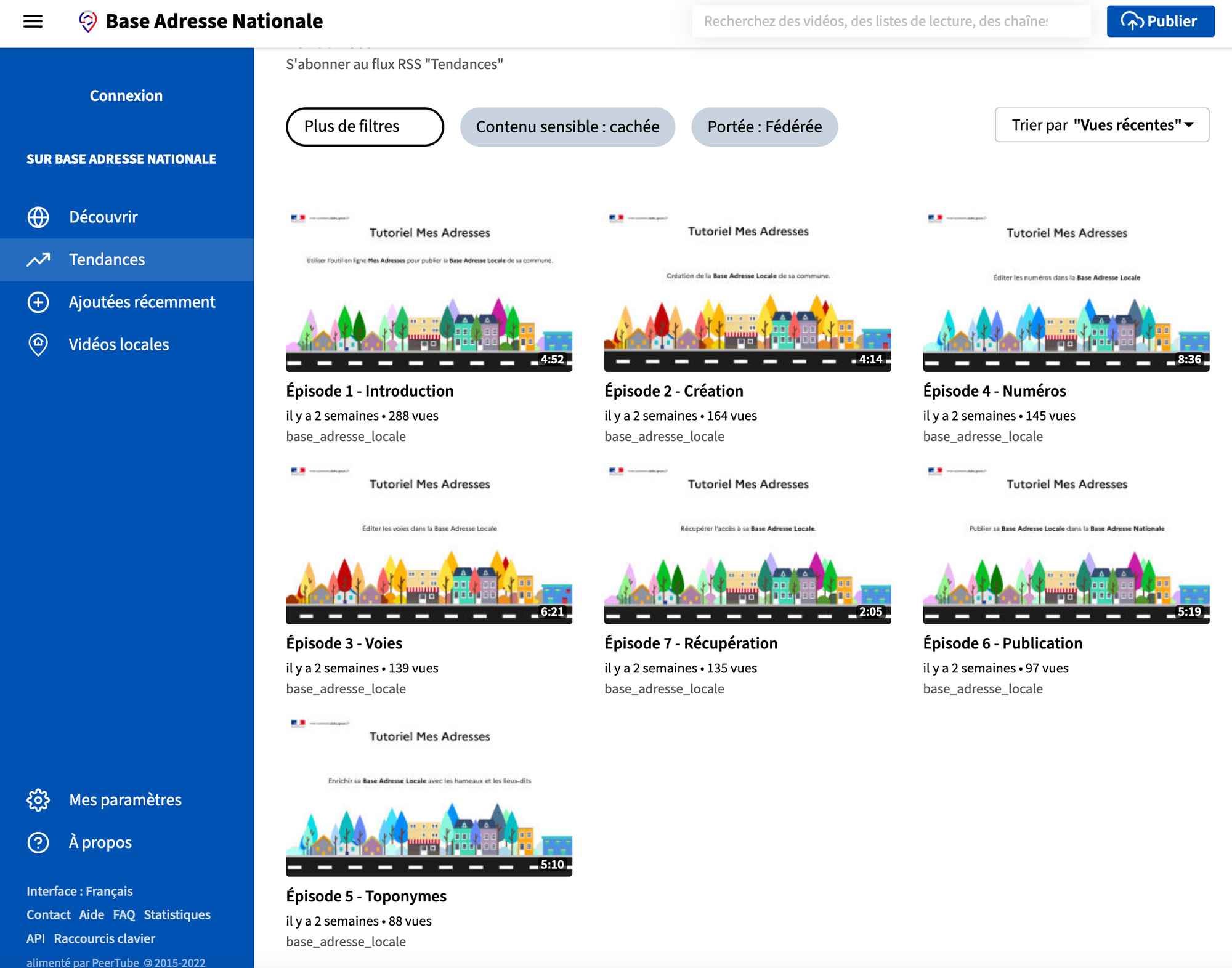Click the Contenu sensible : cachée filter chip

567,127
